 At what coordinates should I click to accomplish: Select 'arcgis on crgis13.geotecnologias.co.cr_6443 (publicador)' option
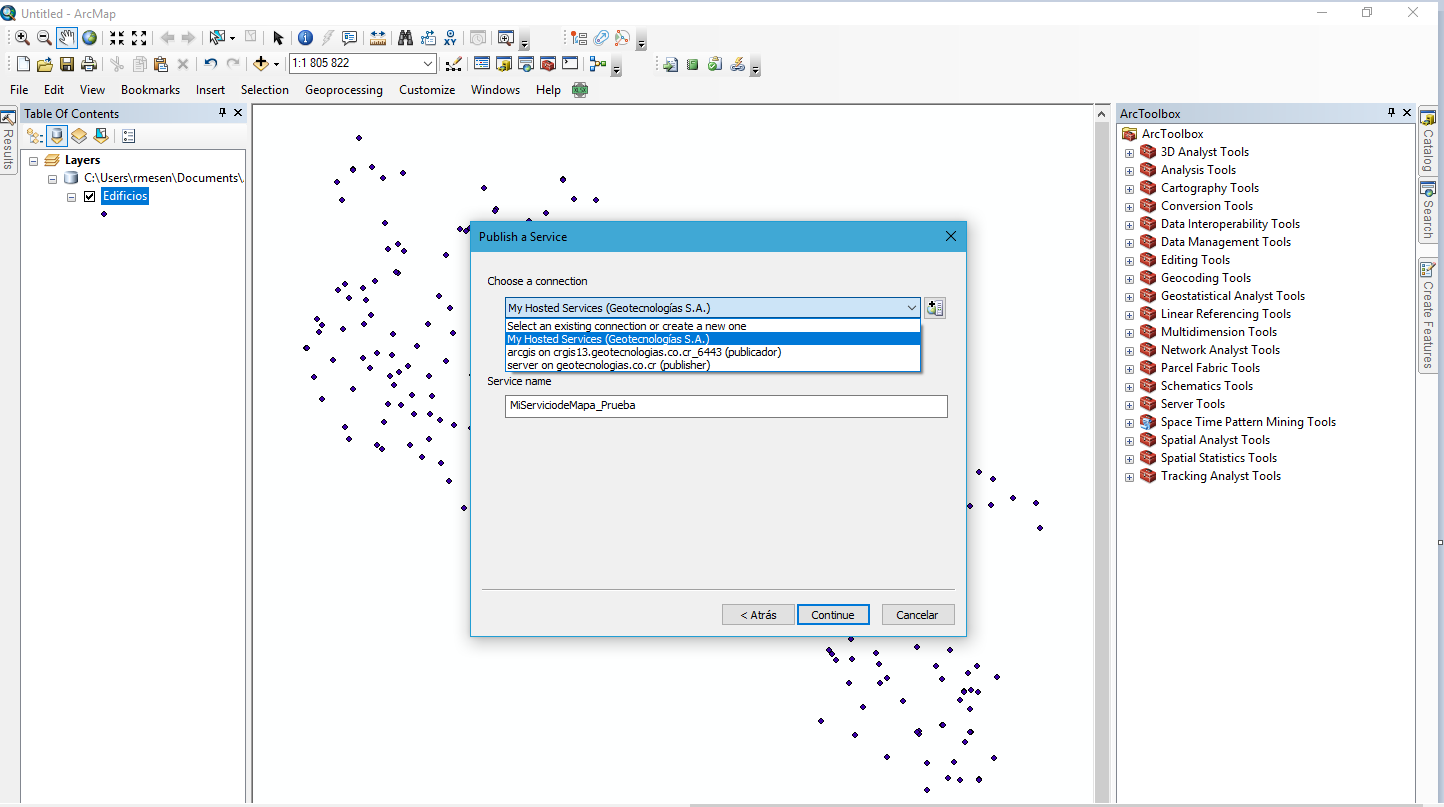pyautogui.click(x=712, y=352)
